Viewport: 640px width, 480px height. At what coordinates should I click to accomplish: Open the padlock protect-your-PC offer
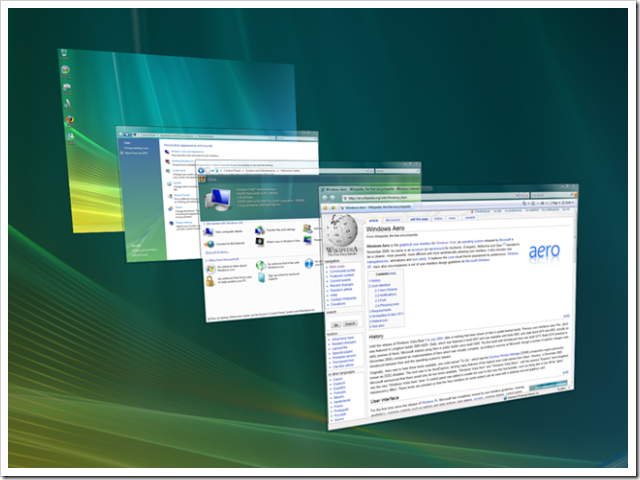click(x=210, y=281)
